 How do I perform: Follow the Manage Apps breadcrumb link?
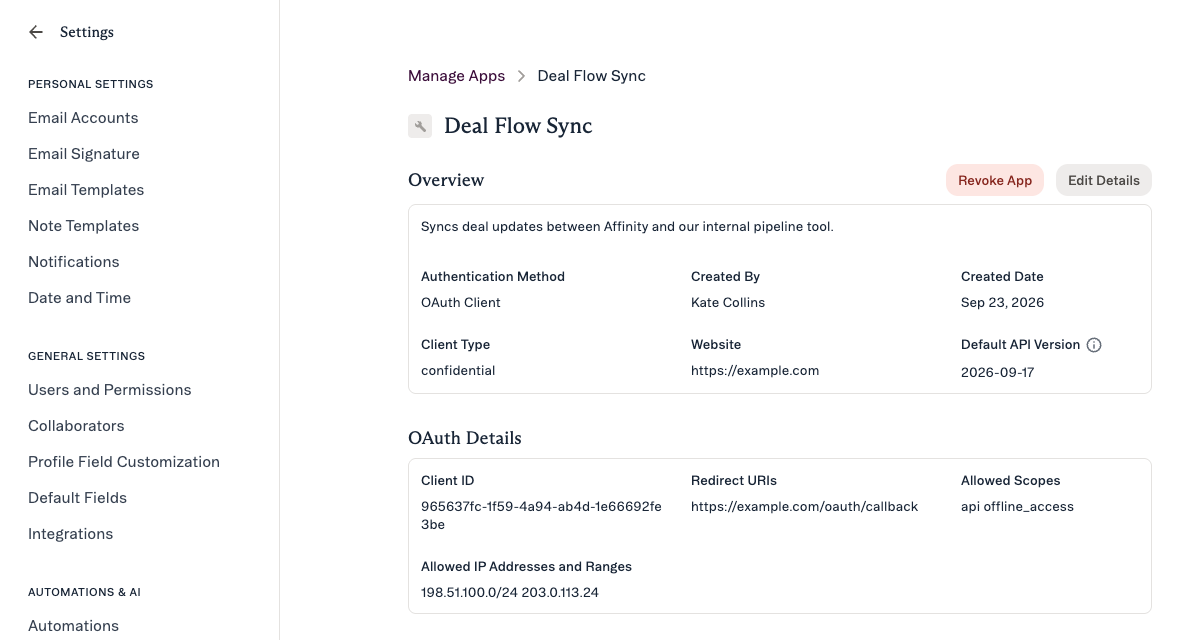point(456,76)
